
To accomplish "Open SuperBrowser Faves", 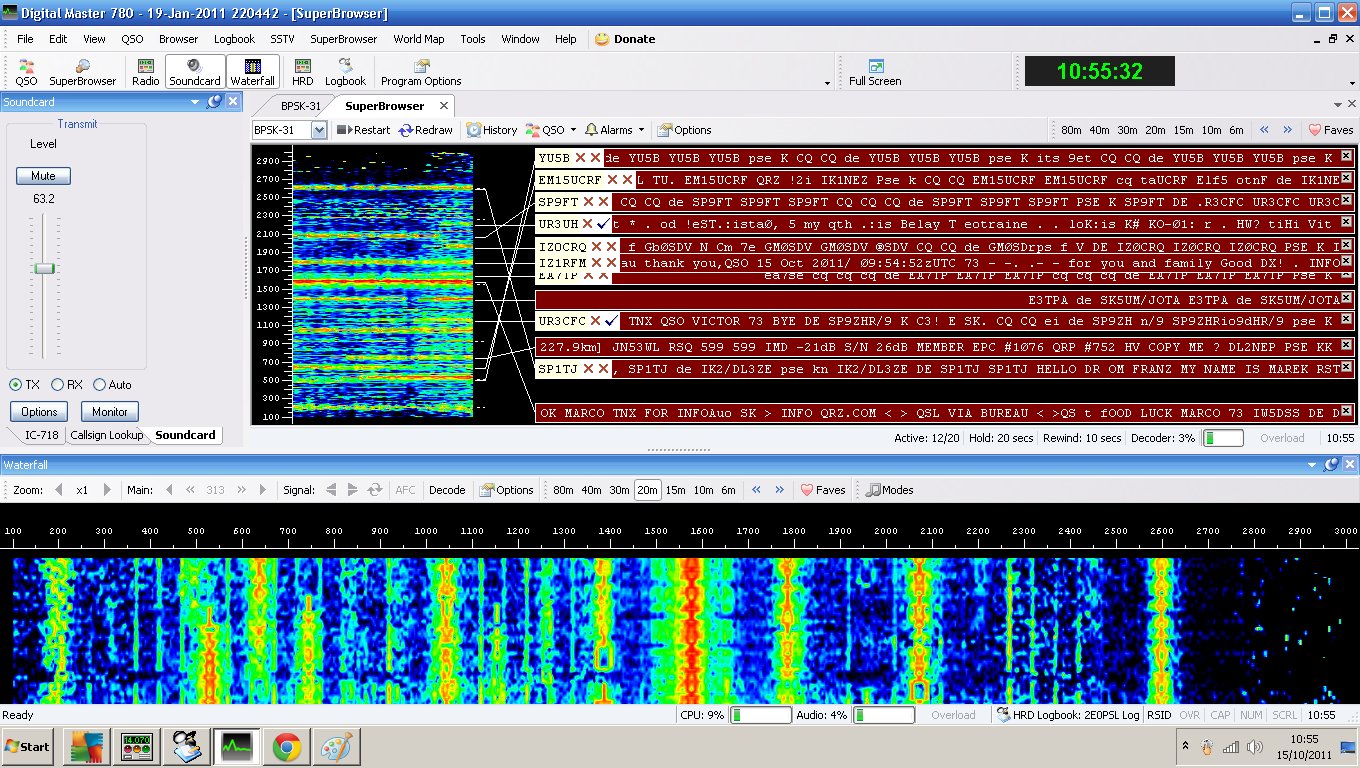I will [x=1331, y=130].
